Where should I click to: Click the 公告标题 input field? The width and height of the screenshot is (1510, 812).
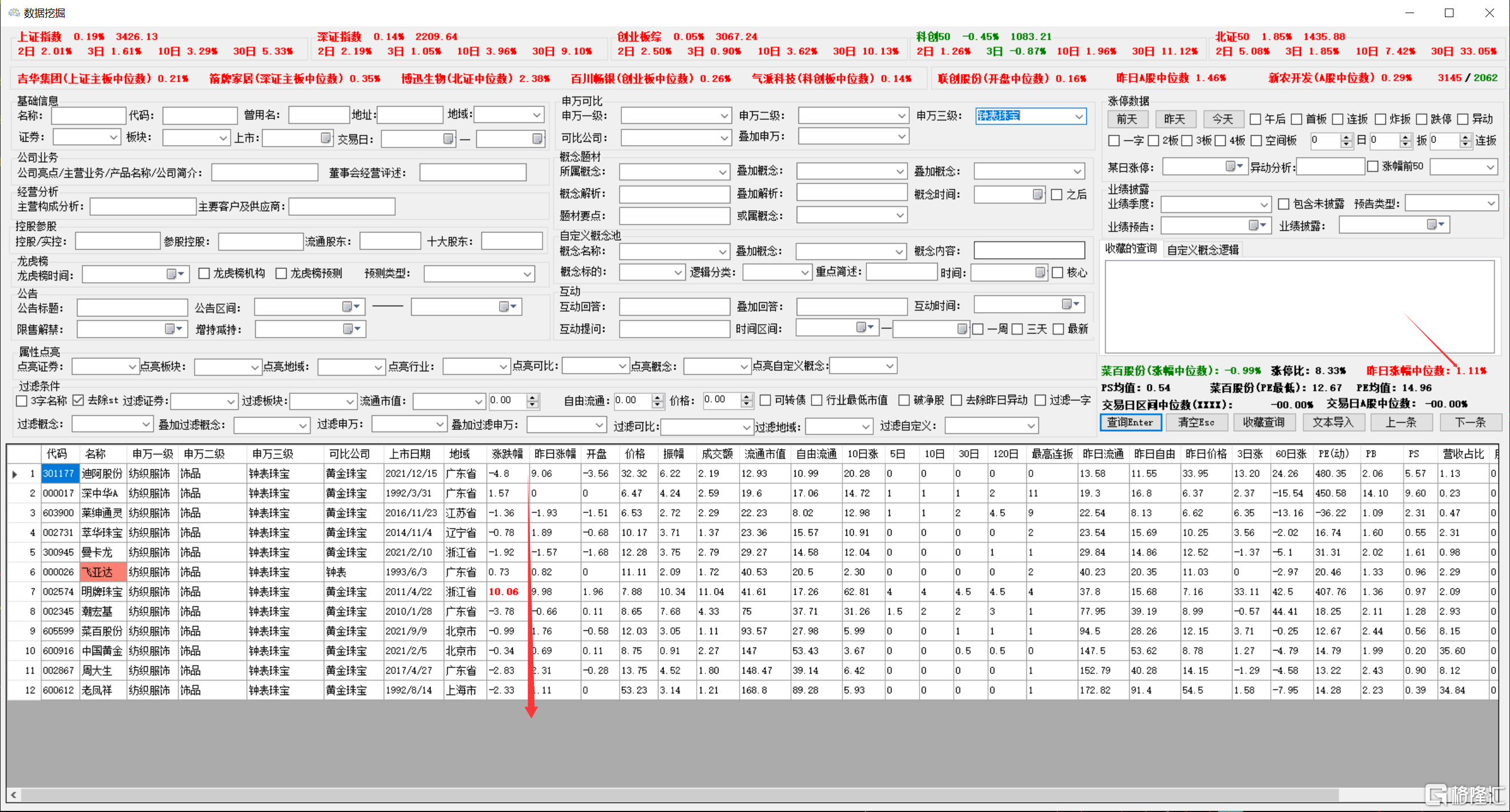(x=132, y=307)
